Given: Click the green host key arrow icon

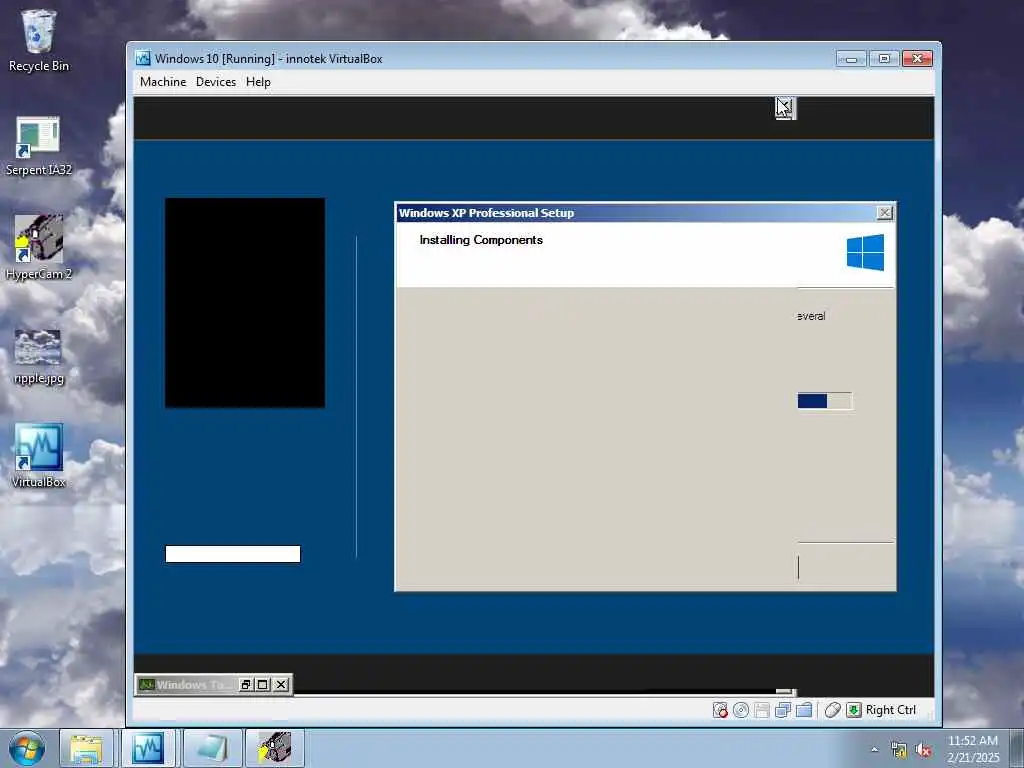Looking at the screenshot, I should 854,710.
